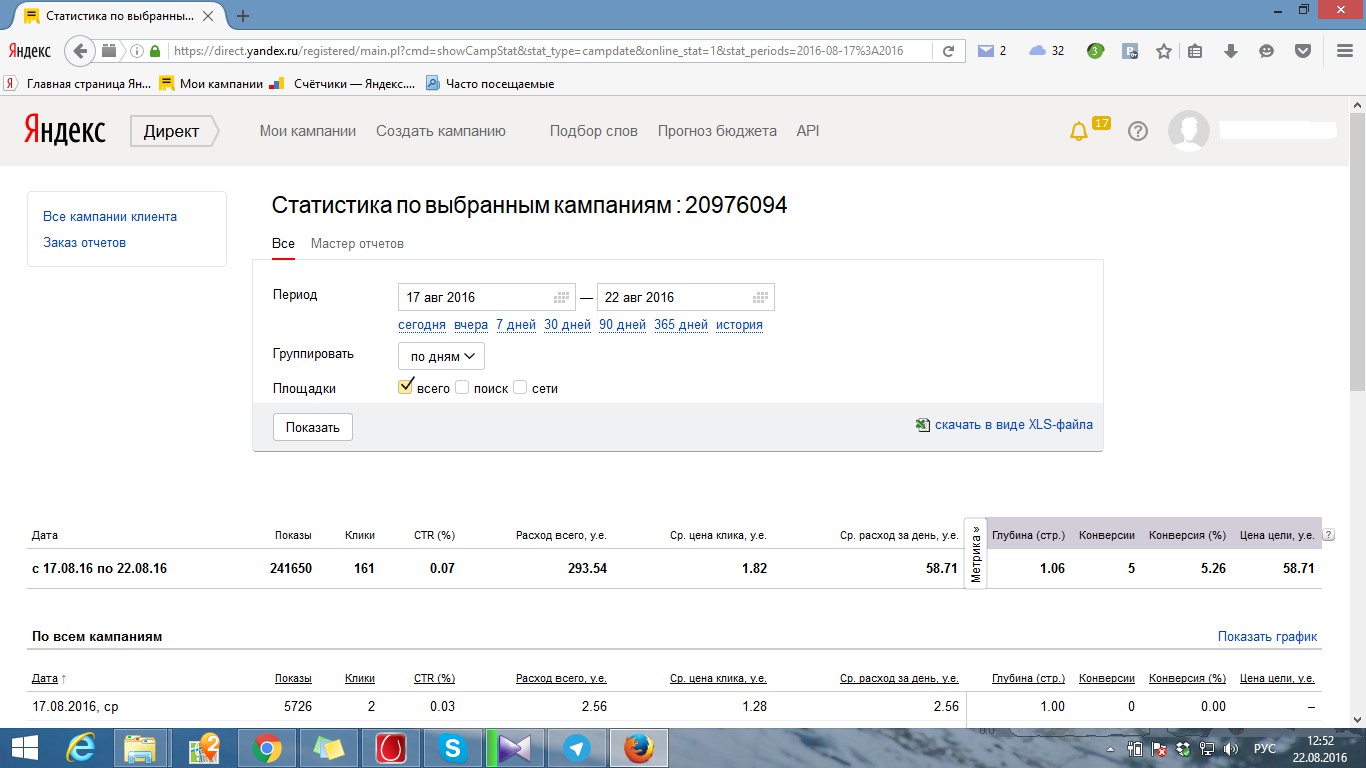
Task: Open the bookmarks list icon in toolbar
Action: [x=1196, y=51]
